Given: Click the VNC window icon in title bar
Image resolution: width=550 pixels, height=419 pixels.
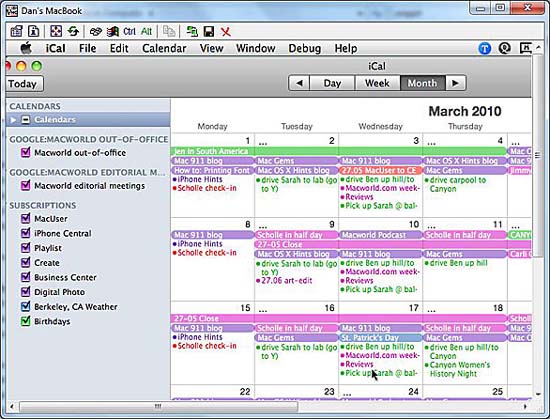Looking at the screenshot, I should [12, 11].
